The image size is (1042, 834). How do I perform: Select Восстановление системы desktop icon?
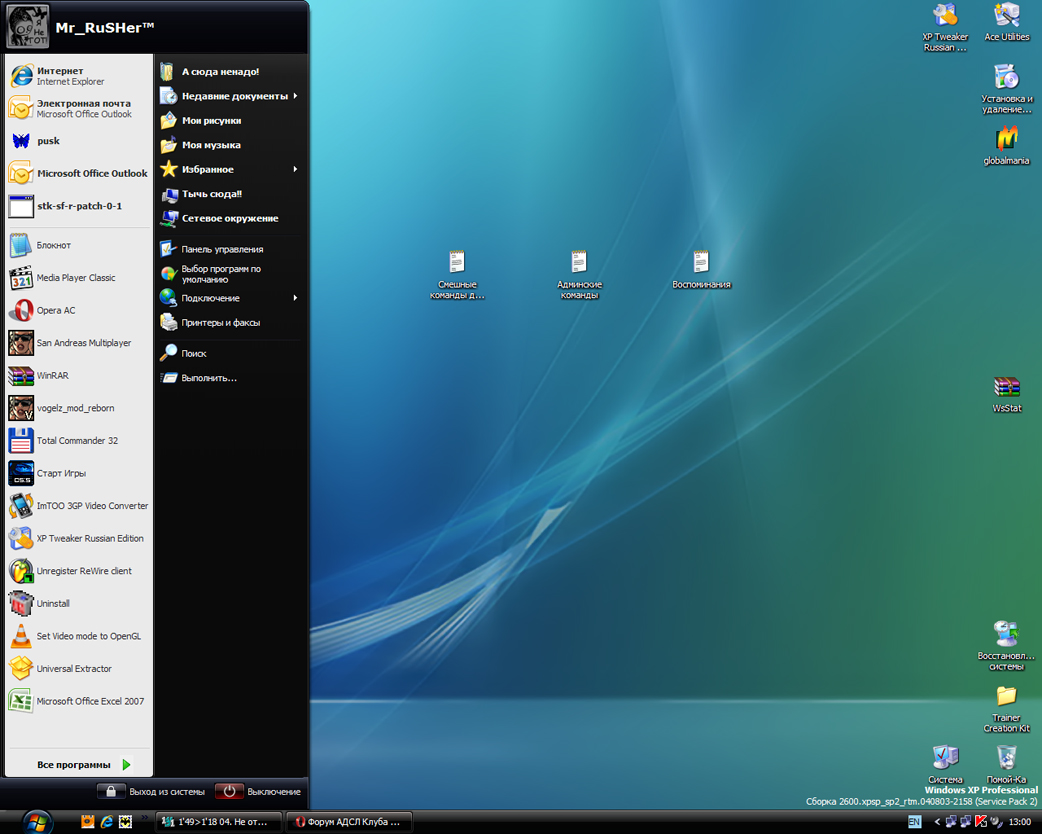1007,645
